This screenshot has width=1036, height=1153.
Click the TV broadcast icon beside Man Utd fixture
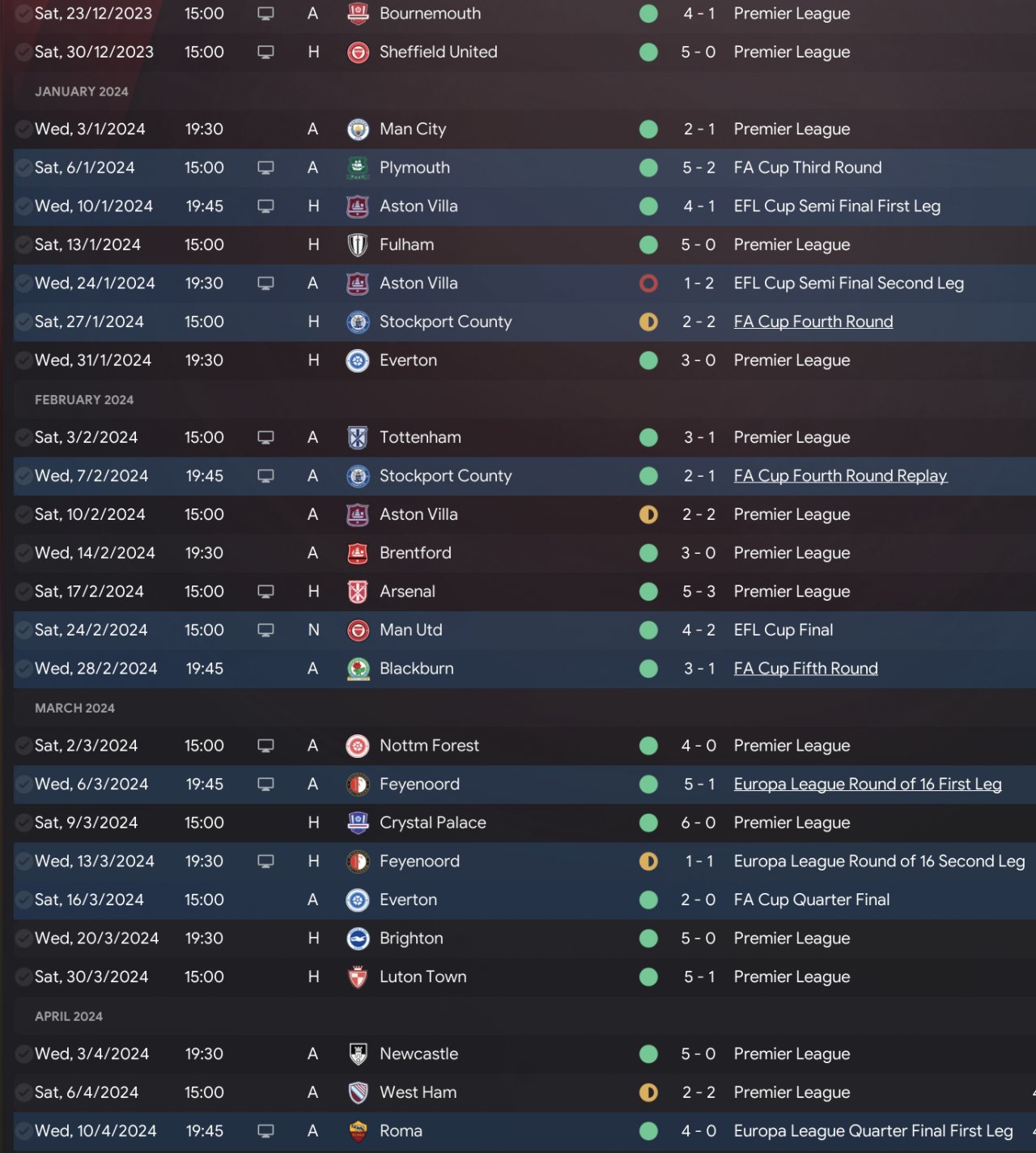pos(265,630)
